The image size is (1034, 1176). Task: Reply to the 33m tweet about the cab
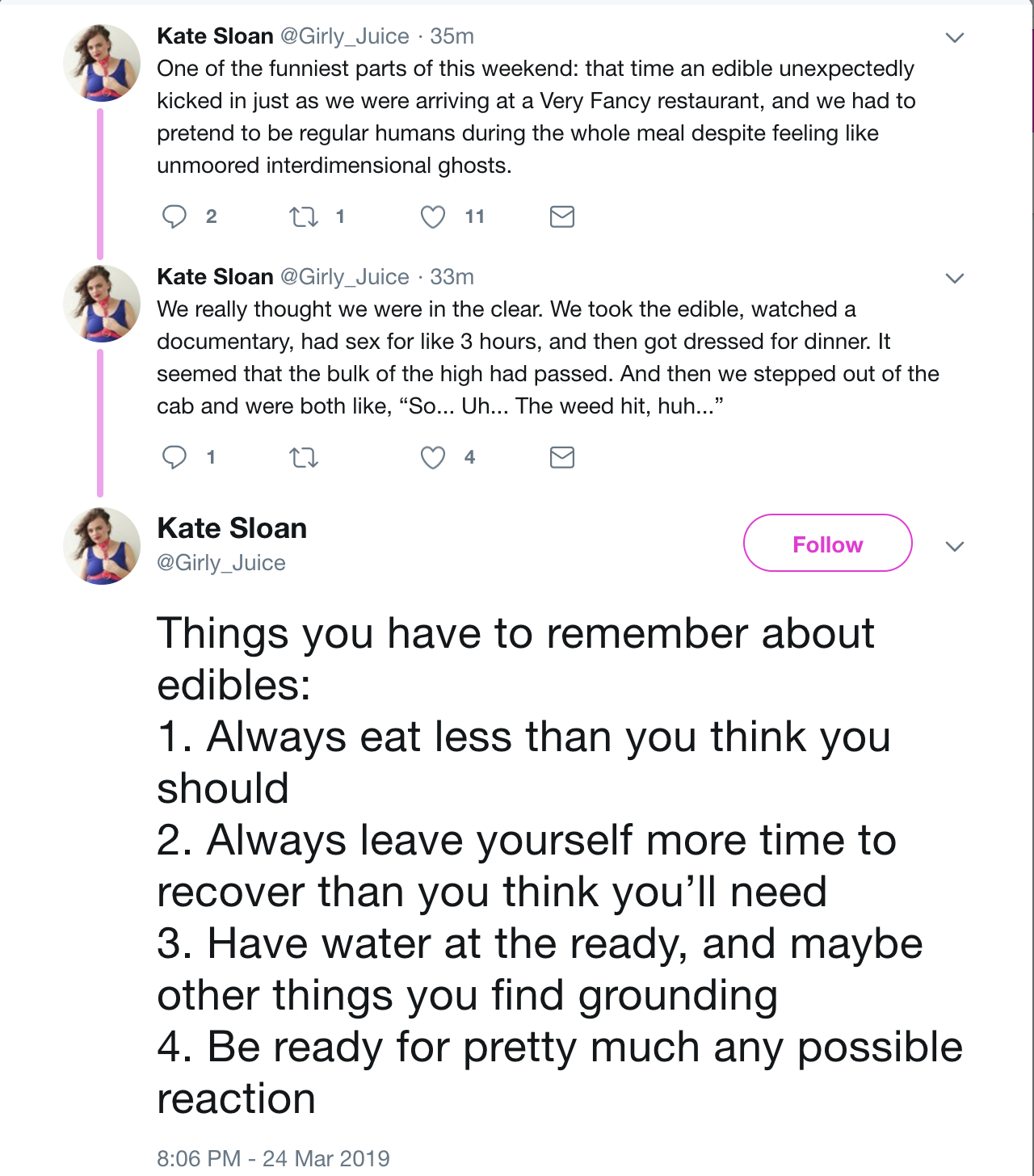click(x=174, y=457)
